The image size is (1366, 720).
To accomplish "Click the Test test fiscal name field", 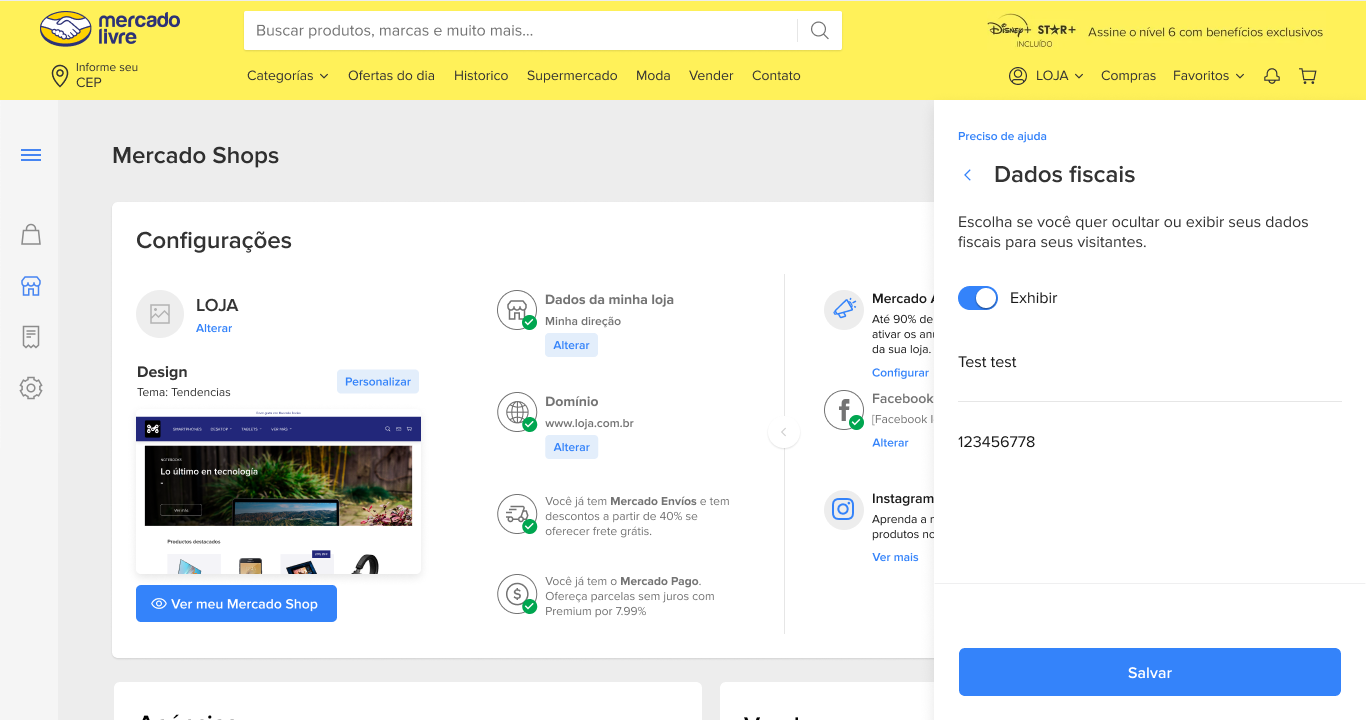I will pyautogui.click(x=1150, y=362).
